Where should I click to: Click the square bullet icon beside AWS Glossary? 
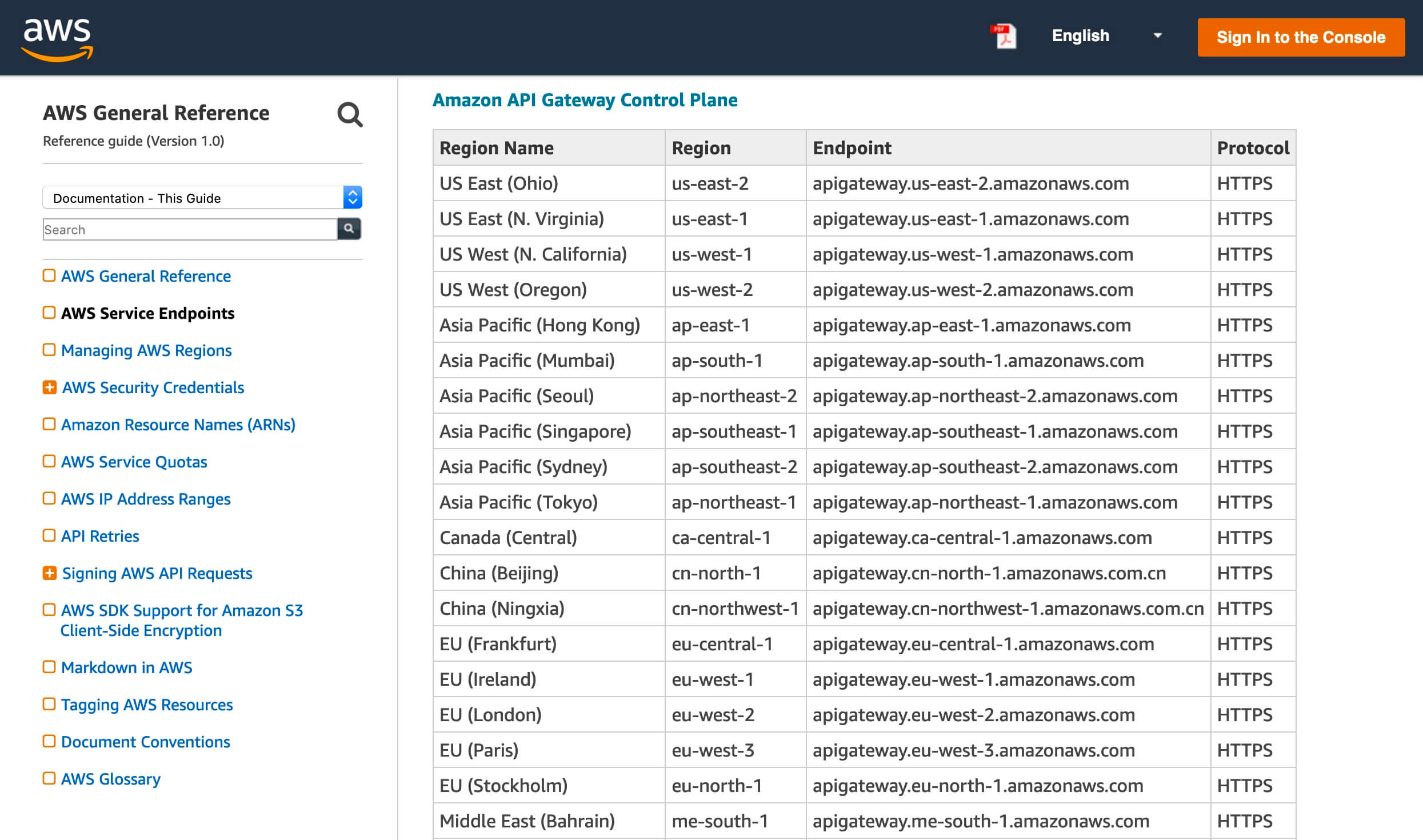tap(49, 778)
